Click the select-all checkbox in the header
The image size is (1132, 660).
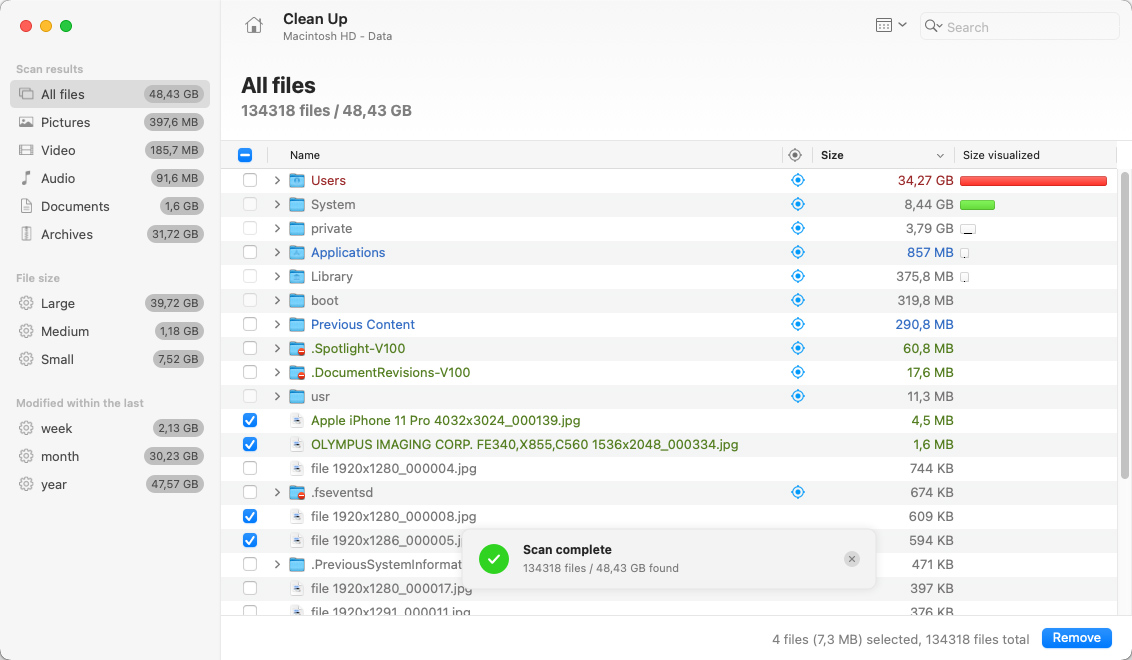(x=247, y=155)
